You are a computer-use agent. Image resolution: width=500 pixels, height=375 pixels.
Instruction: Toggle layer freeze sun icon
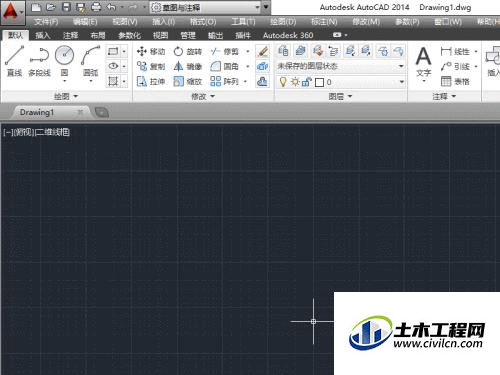[295, 82]
